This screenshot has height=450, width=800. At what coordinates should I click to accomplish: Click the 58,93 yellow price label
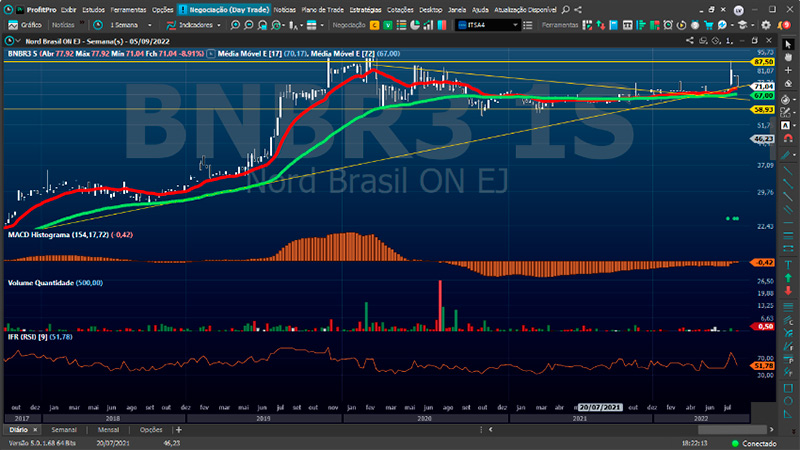pyautogui.click(x=763, y=110)
